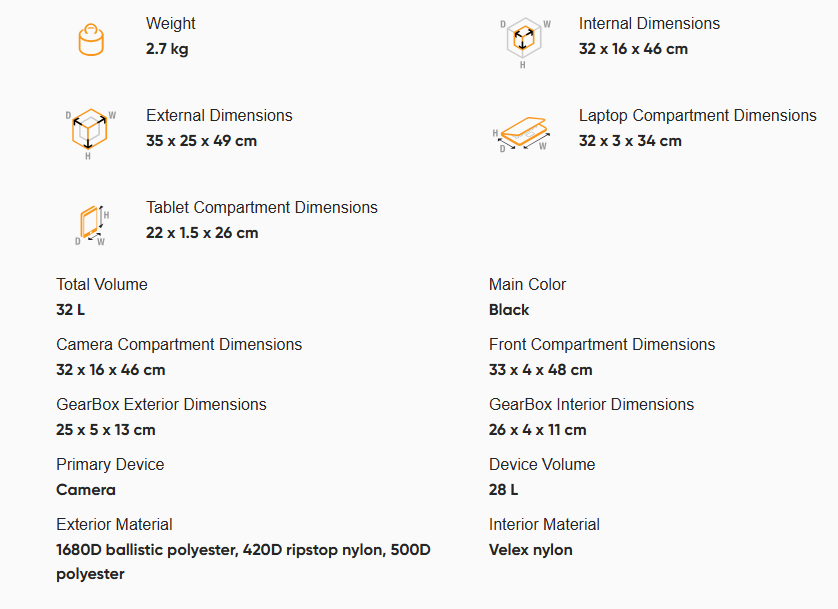Click the GearBox Exterior Dimensions label
This screenshot has width=838, height=609.
coord(161,404)
